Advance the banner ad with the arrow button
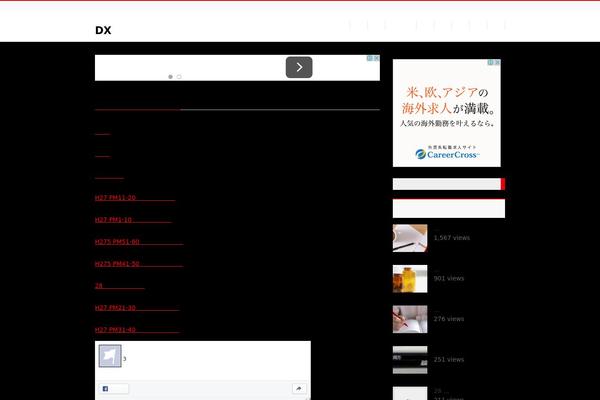This screenshot has height=400, width=600. click(299, 67)
